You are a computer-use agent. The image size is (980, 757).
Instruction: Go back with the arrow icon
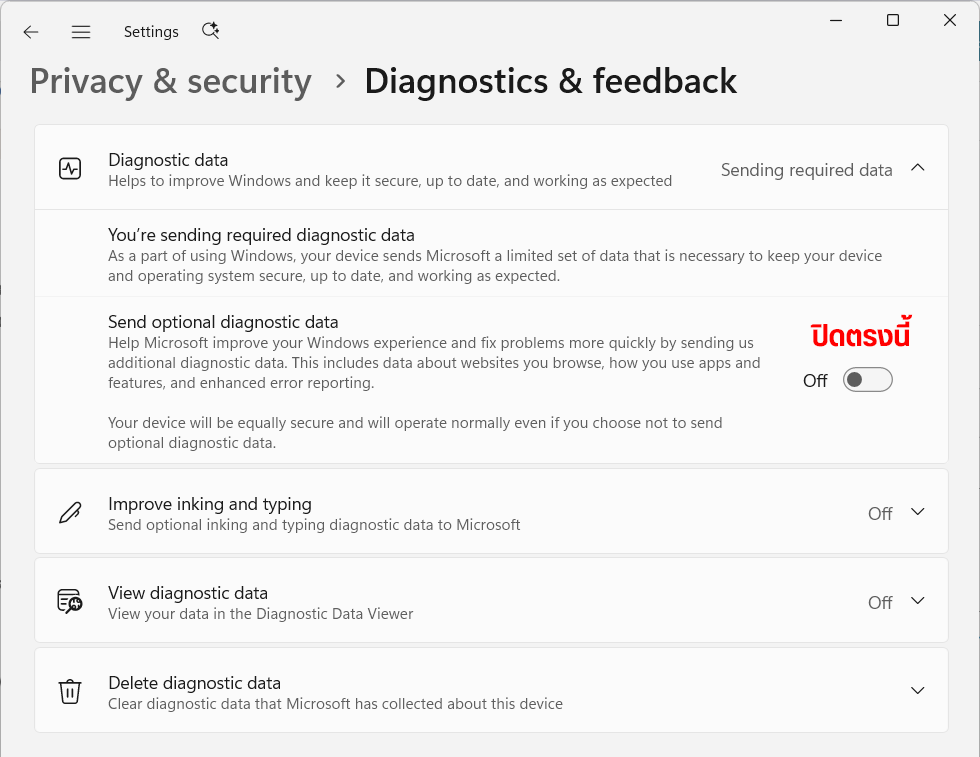31,32
